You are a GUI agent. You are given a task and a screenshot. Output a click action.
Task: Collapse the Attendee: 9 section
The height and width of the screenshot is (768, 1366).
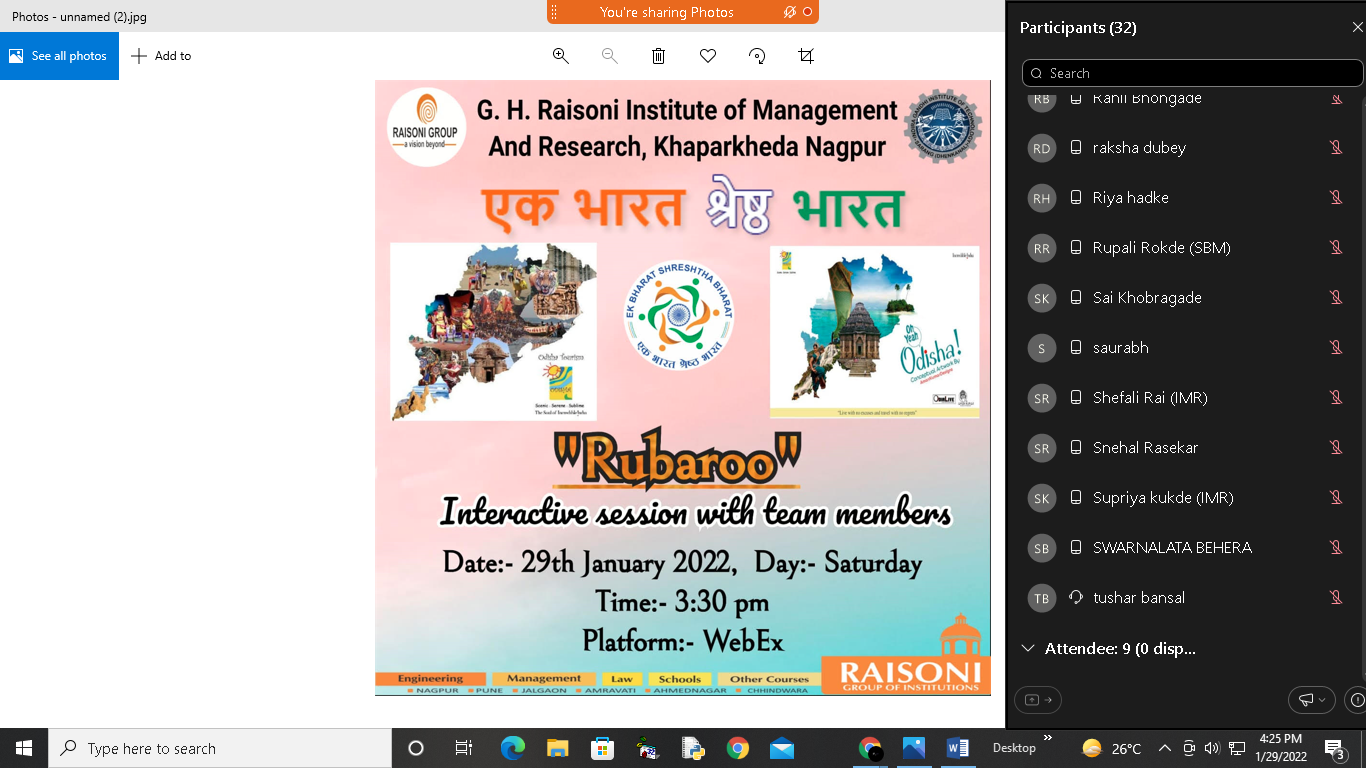pyautogui.click(x=1028, y=648)
